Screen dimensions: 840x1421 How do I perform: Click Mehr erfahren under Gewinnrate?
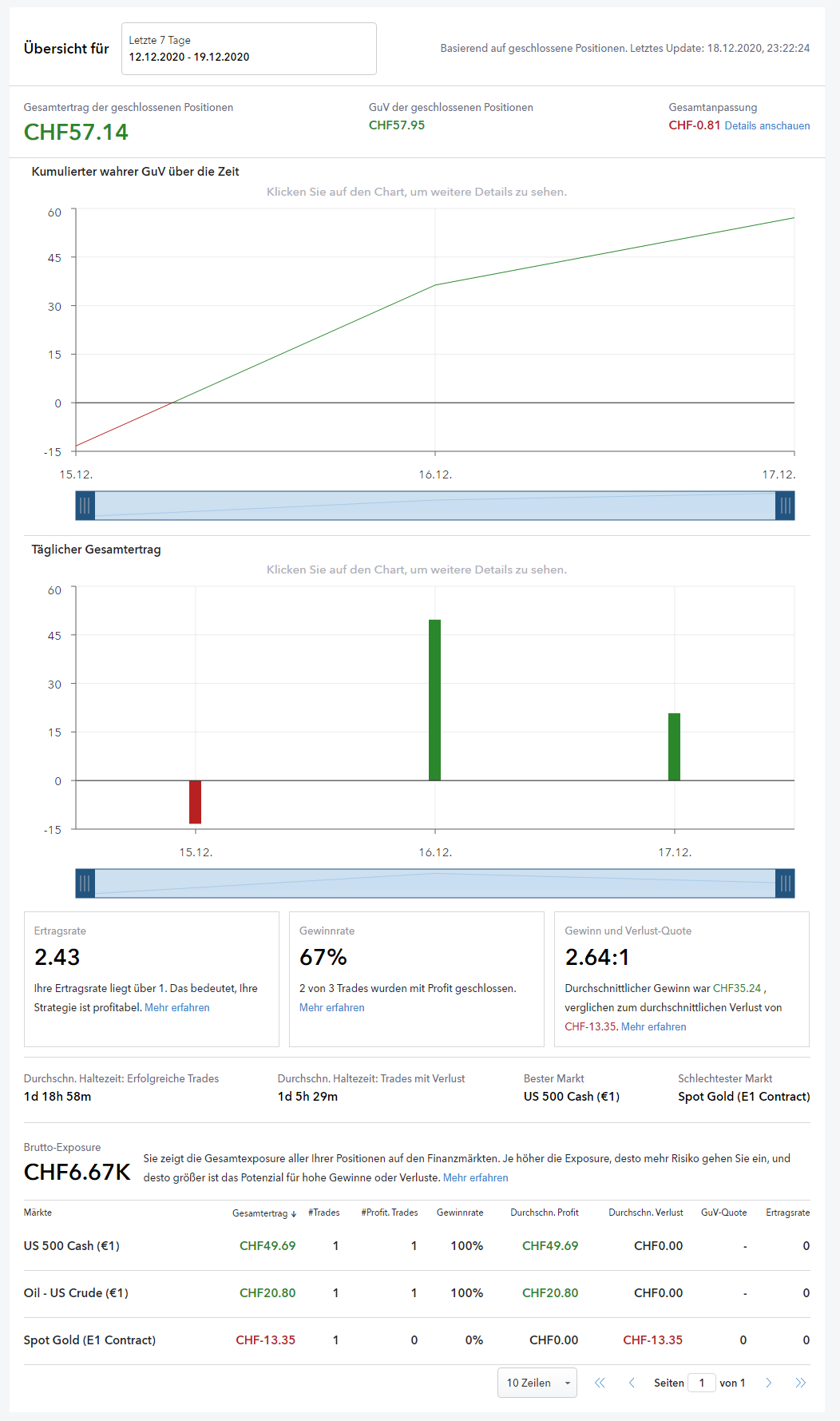(x=331, y=1008)
